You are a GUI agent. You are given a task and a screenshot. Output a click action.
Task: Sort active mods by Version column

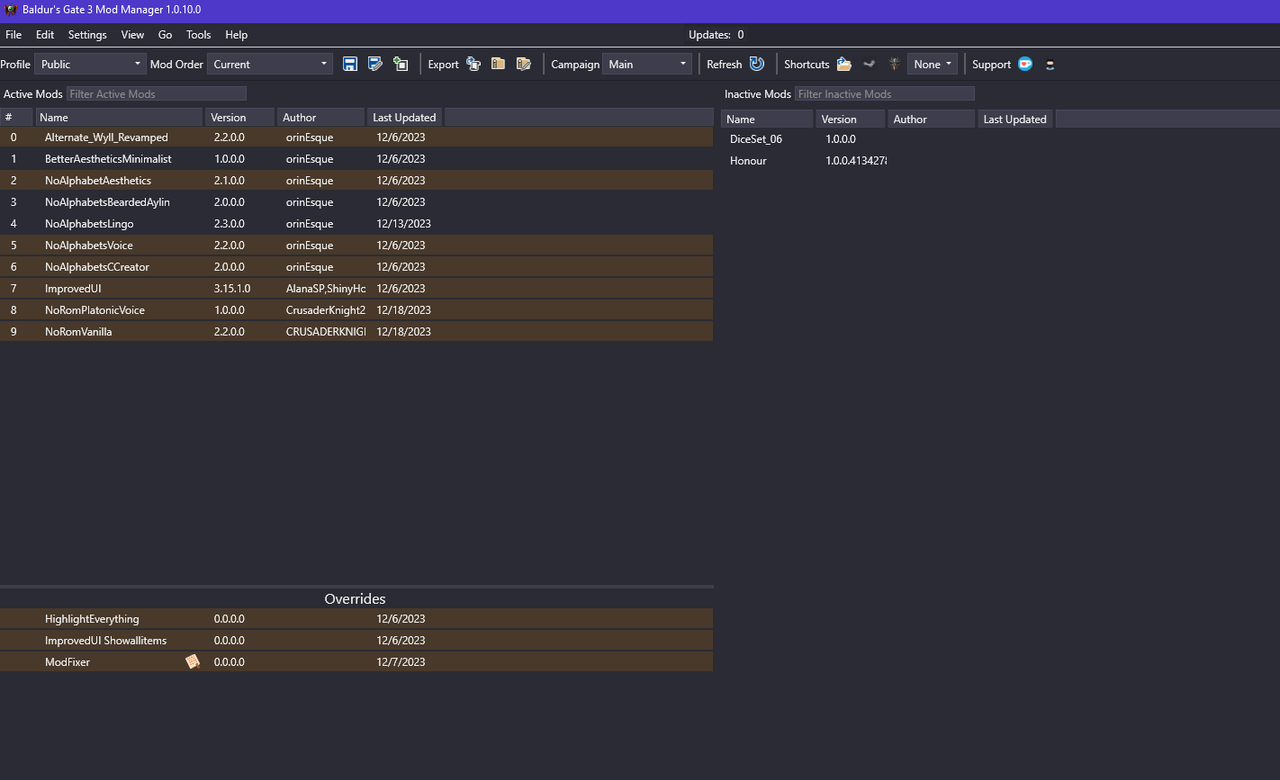239,117
